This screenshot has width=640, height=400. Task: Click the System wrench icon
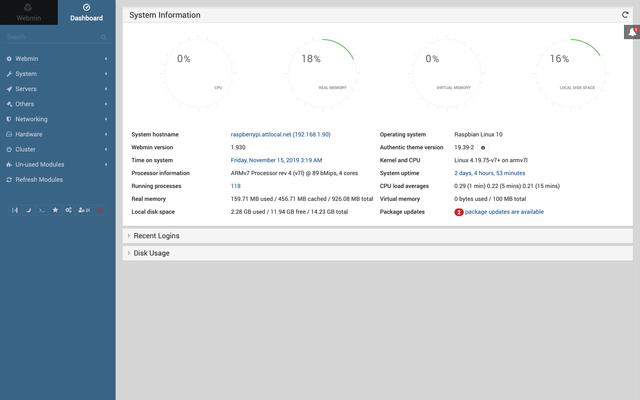[9, 74]
